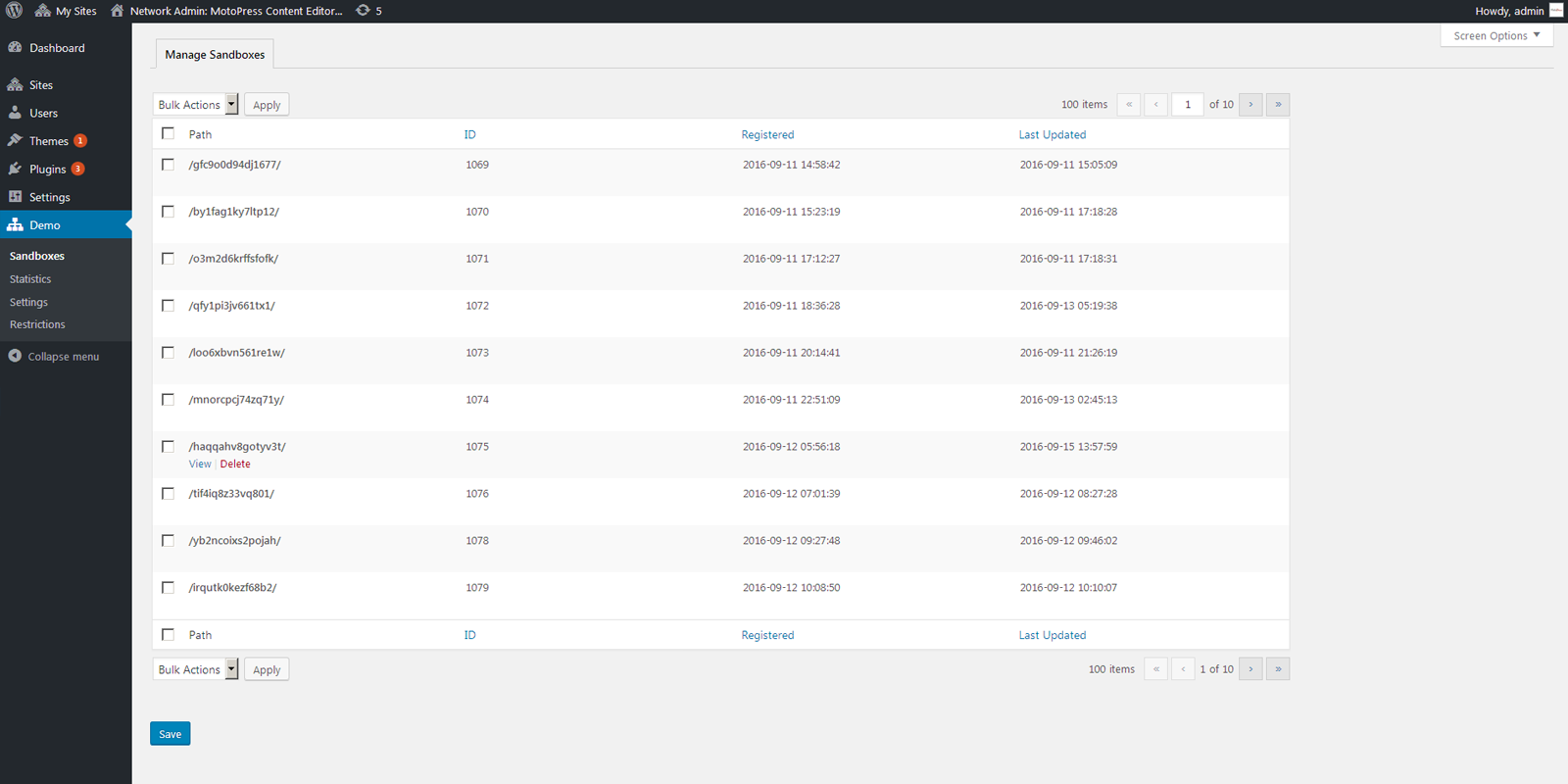Image resolution: width=1568 pixels, height=784 pixels.
Task: Select checkbox for /mnorcpcj74zq71y/
Action: [x=168, y=400]
